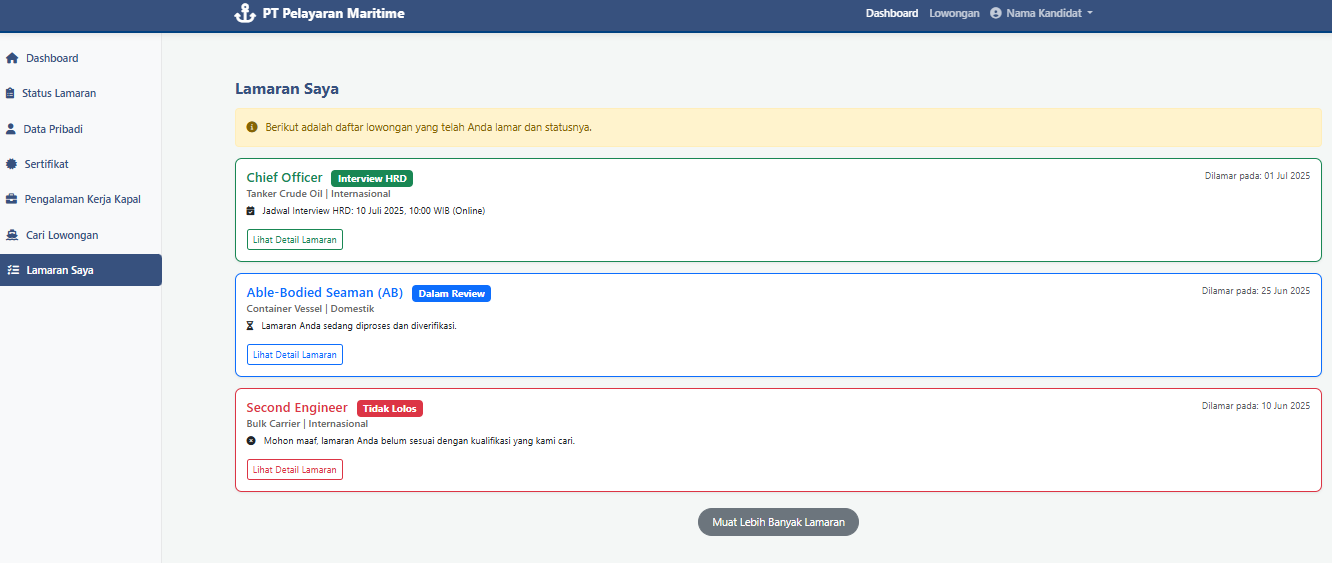
Task: Click the briefcase icon for Pengalaman Kerja Kapal
Action: point(11,199)
